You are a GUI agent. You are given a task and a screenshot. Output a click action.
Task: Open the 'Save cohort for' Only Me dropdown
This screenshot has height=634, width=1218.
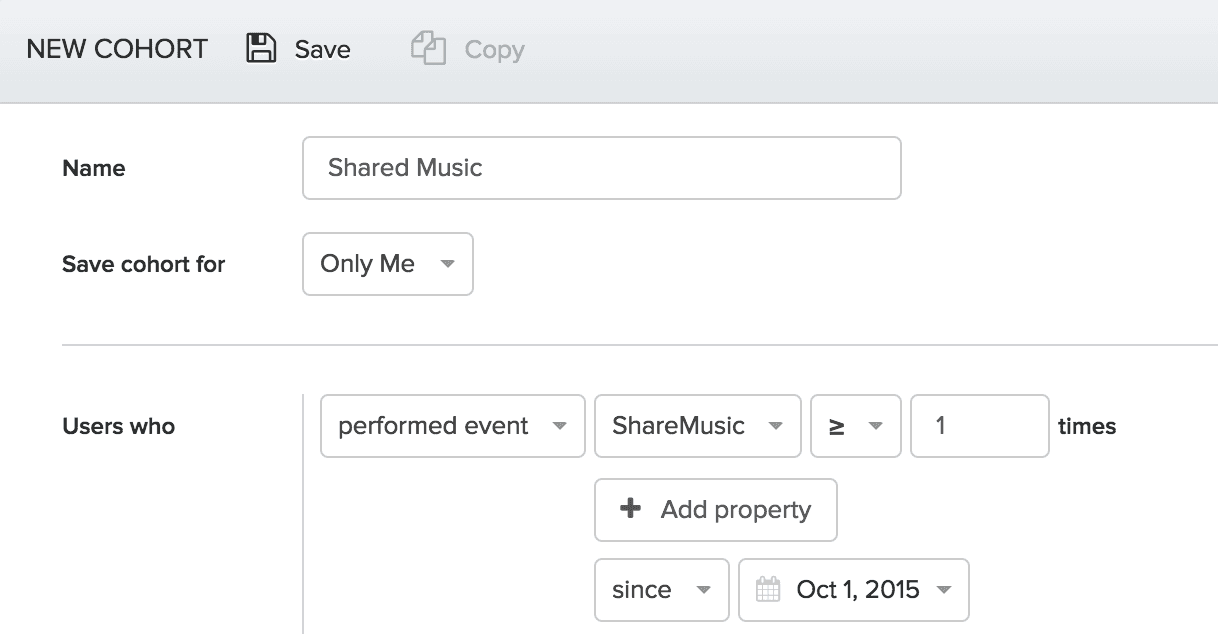pyautogui.click(x=387, y=264)
